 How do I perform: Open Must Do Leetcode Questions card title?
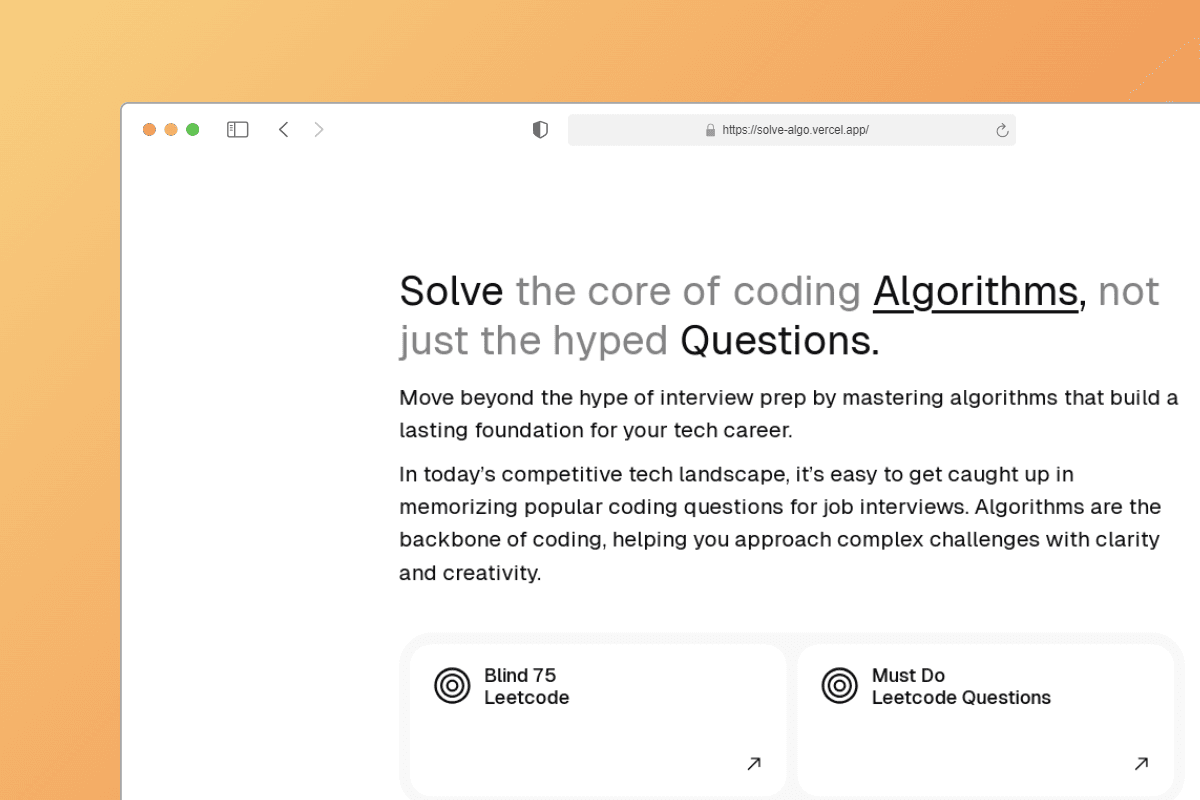[961, 687]
